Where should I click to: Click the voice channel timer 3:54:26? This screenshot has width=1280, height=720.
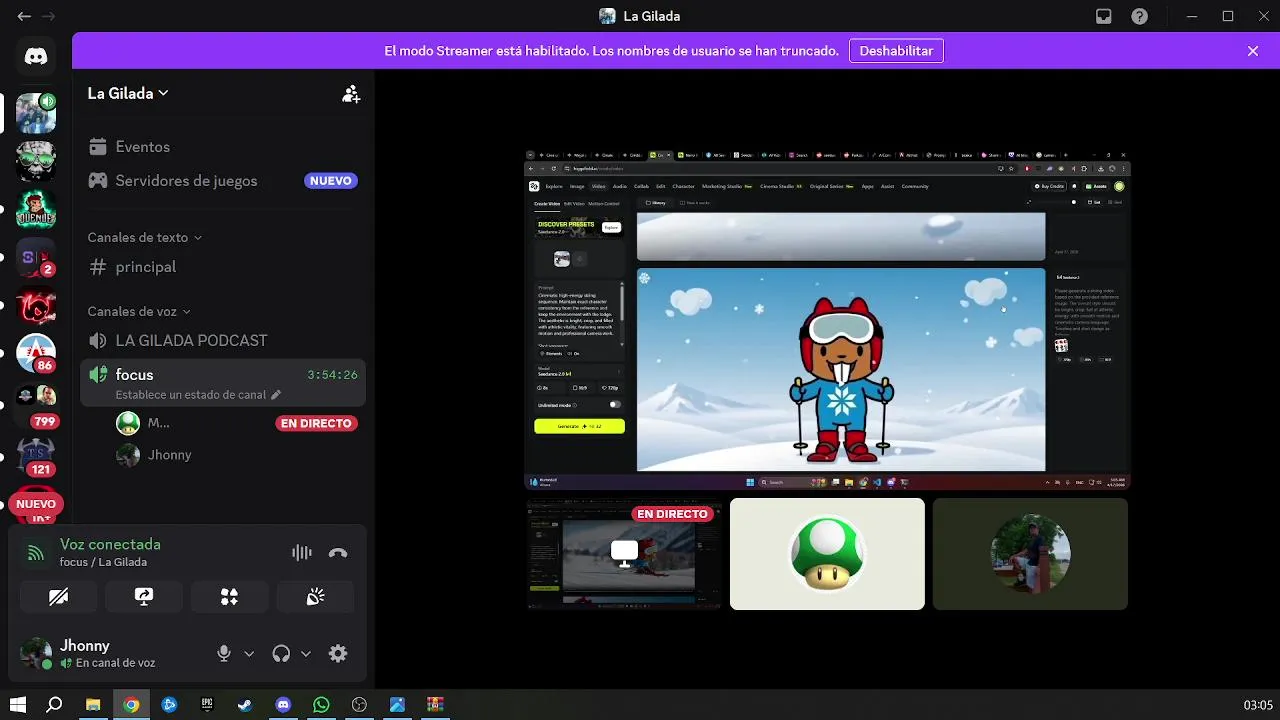pos(332,375)
